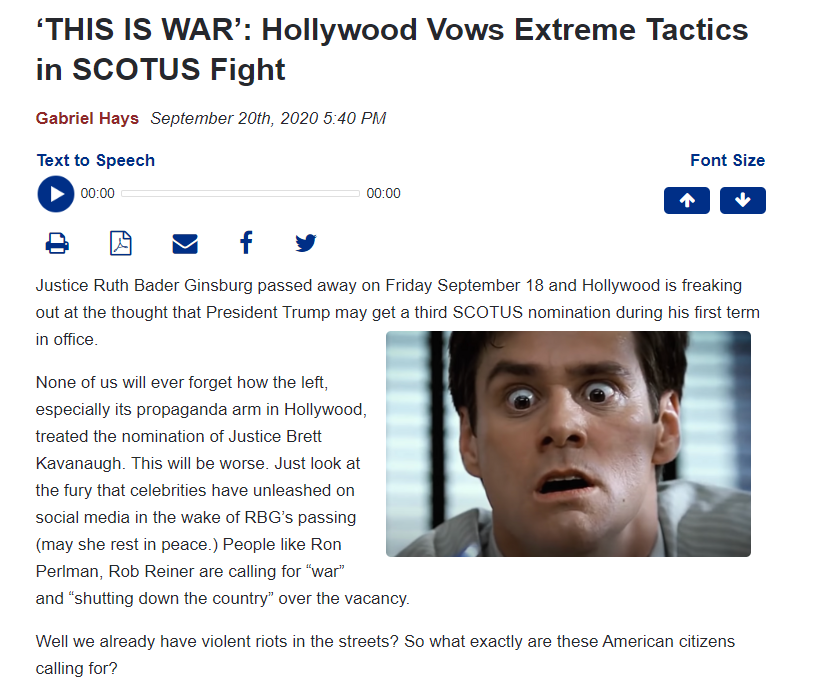Click the paragraph about violent riots
This screenshot has height=691, width=820.
pos(385,654)
